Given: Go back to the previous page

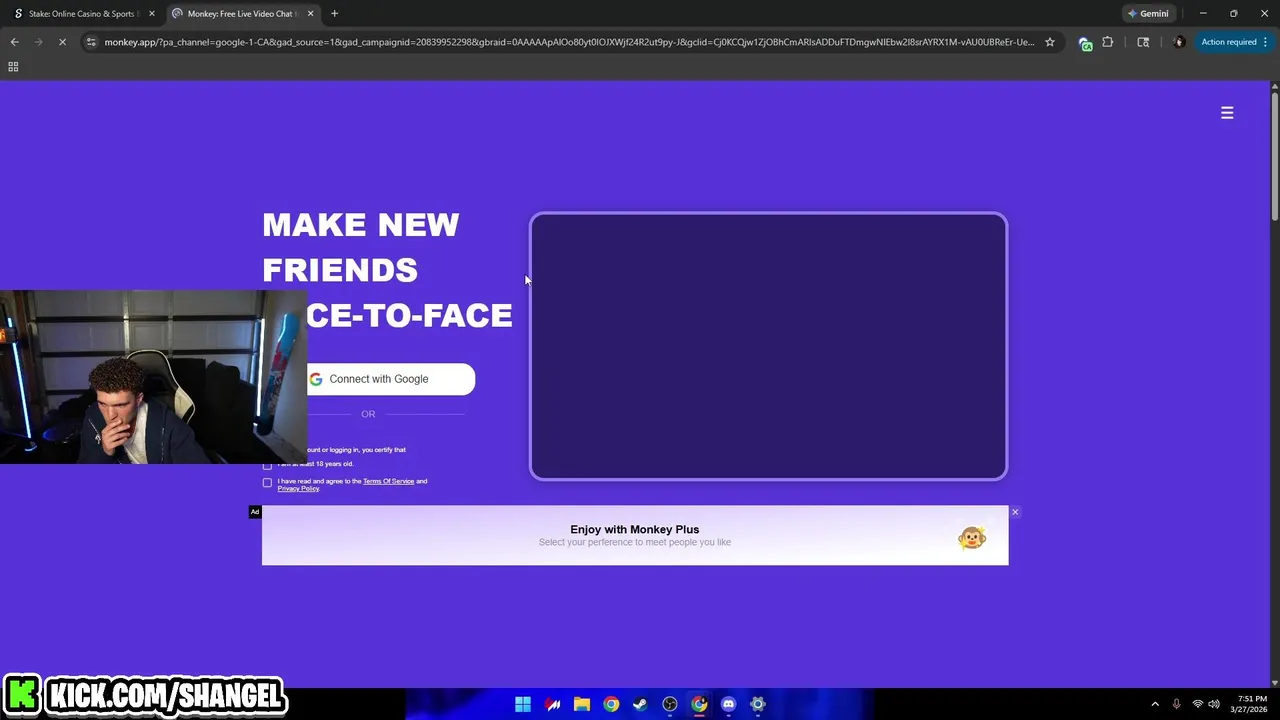Looking at the screenshot, I should point(14,42).
